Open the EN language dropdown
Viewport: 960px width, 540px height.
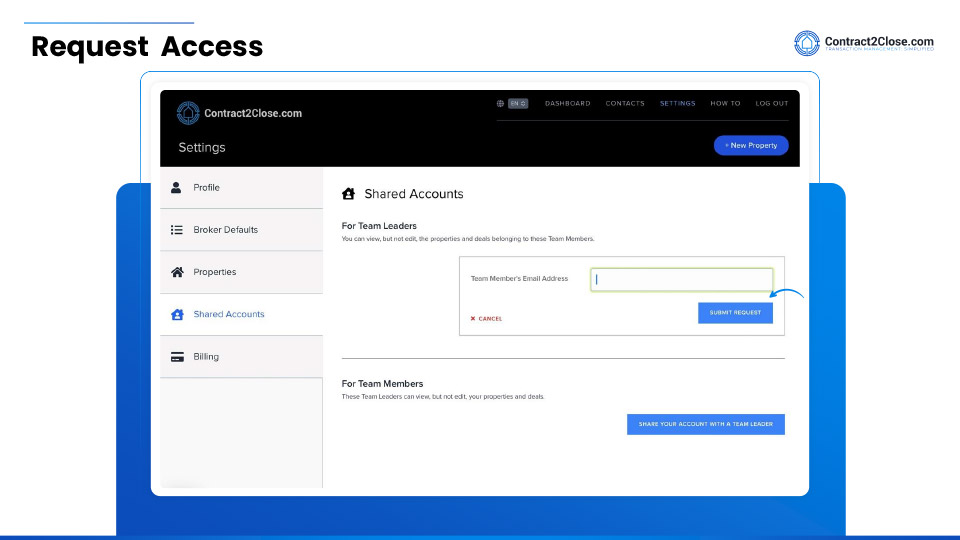(518, 103)
